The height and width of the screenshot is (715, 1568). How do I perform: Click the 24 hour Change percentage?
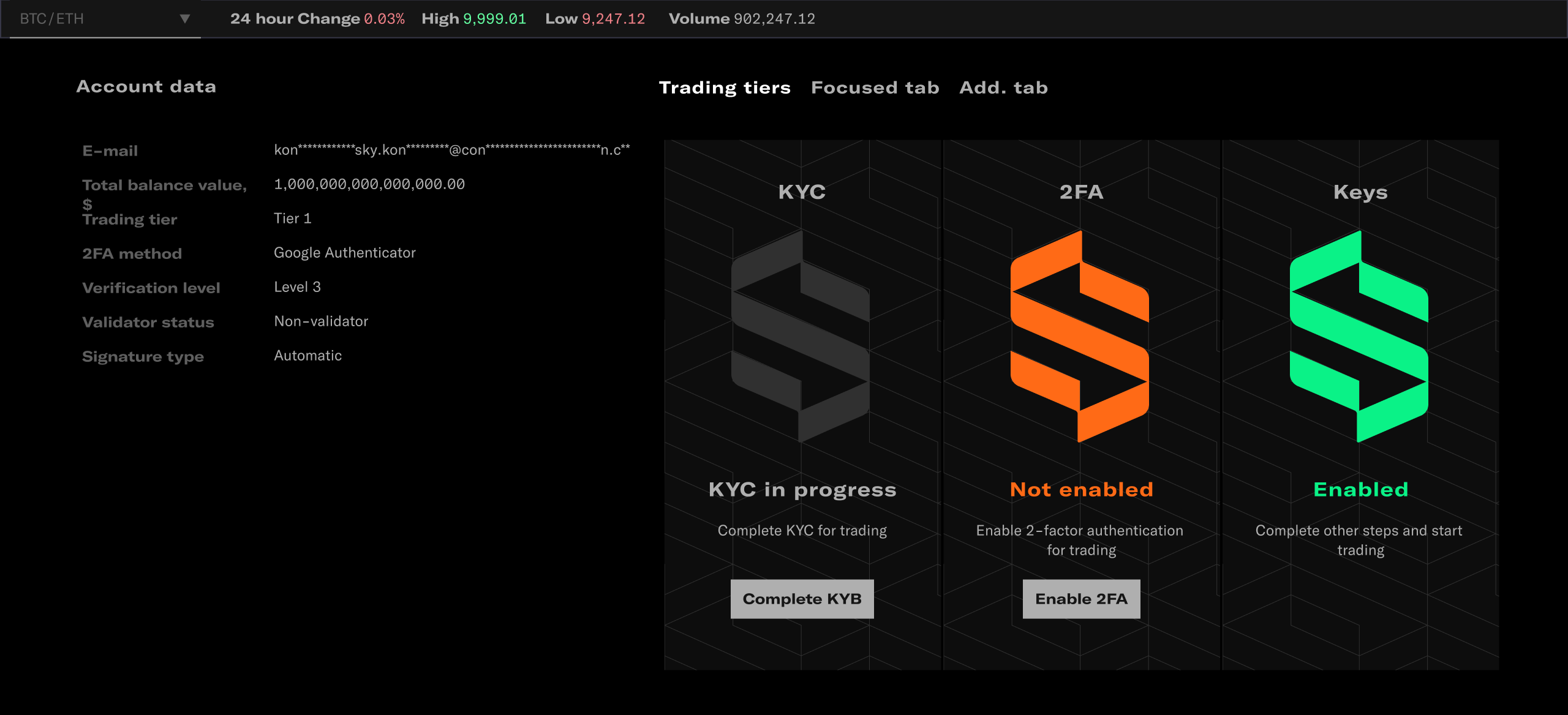point(384,19)
